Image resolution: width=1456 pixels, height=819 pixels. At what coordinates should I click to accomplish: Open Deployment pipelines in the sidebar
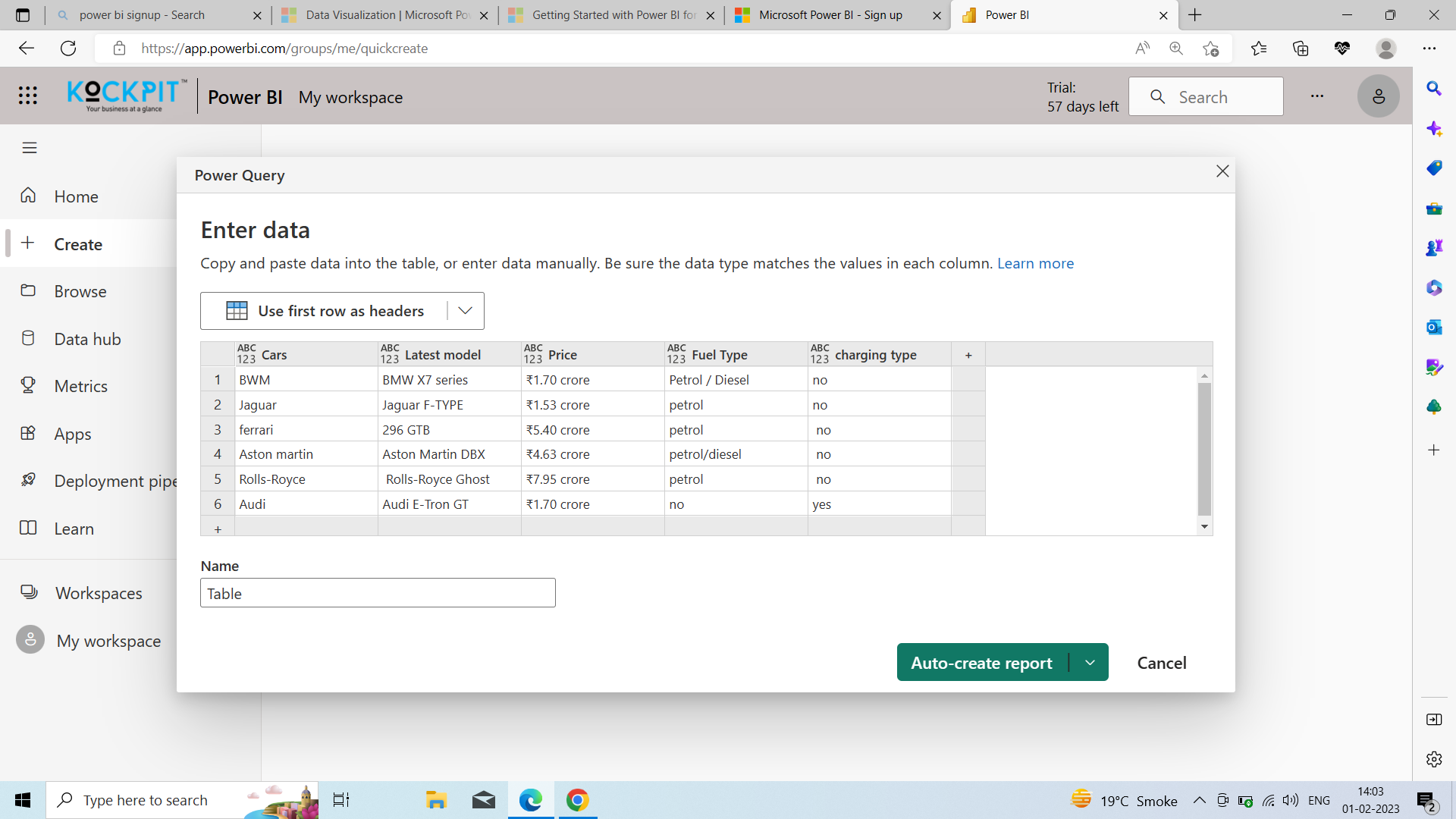114,481
